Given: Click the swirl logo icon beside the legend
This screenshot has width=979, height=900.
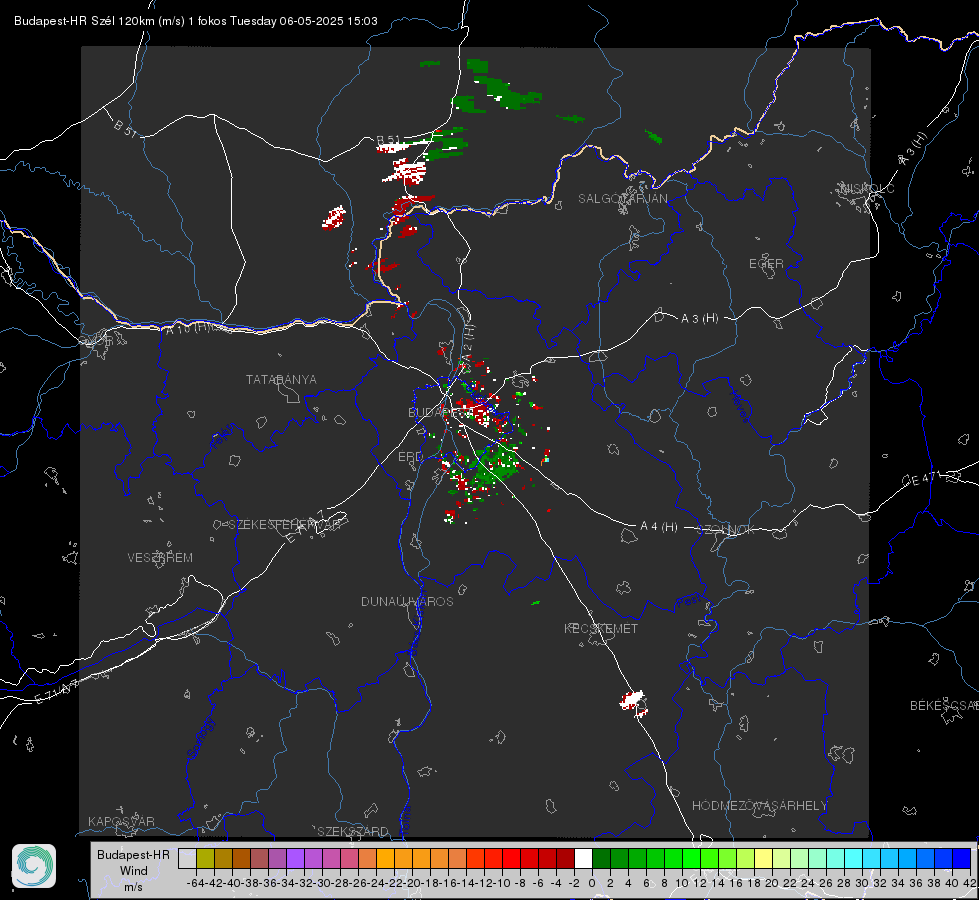Looking at the screenshot, I should point(34,866).
